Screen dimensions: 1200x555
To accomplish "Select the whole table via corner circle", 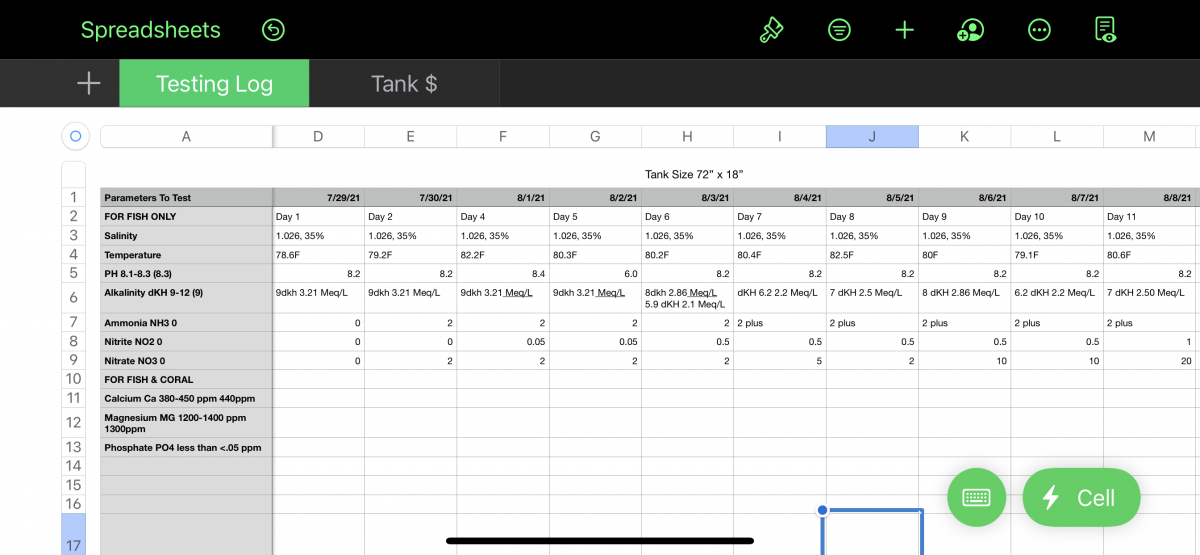I will point(76,136).
